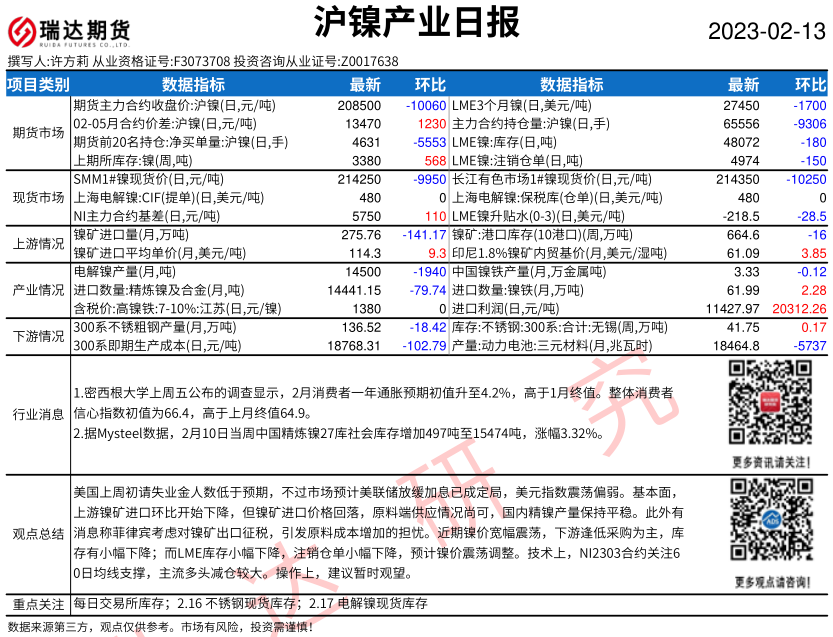Click the 上游情况 category cell
Viewport: 833px width, 637px height.
tap(38, 243)
